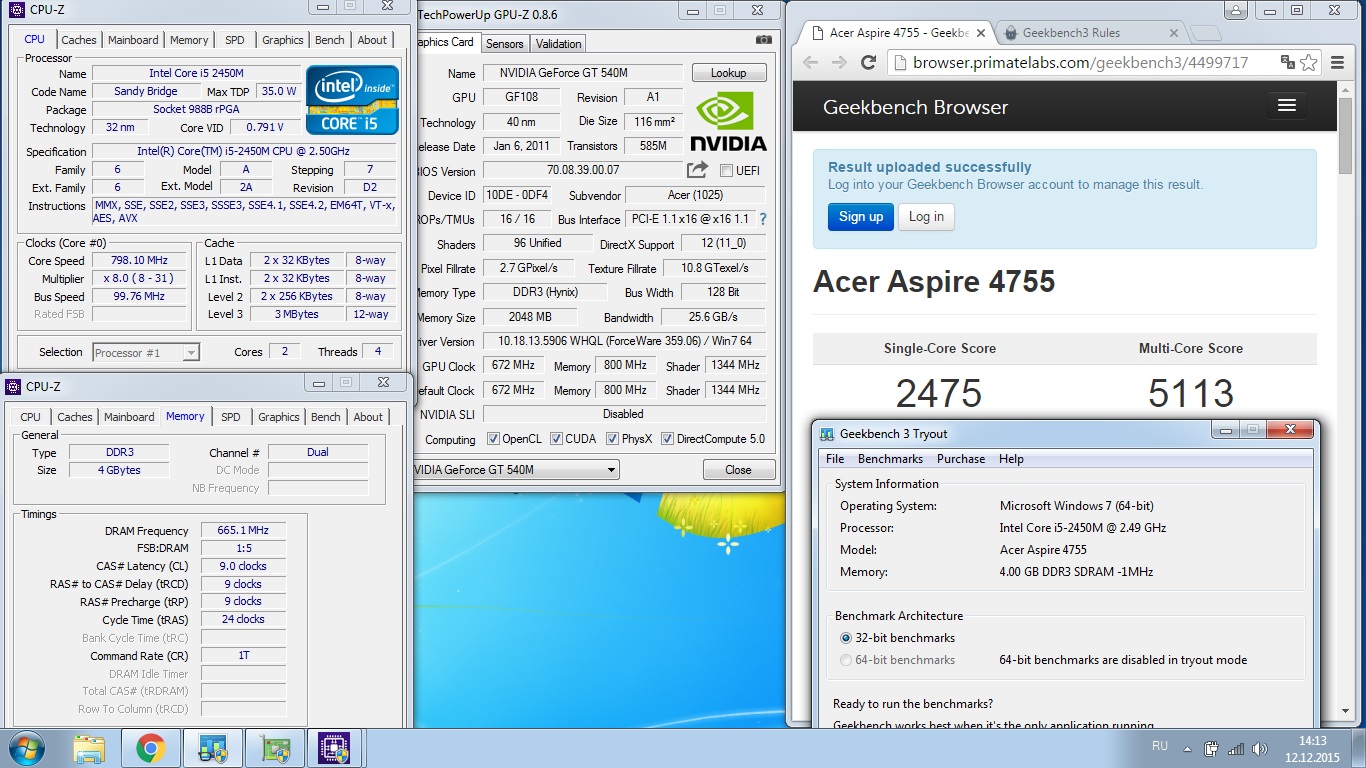Click the volume speaker tray icon
Screen dimensions: 1366x768
point(1260,748)
